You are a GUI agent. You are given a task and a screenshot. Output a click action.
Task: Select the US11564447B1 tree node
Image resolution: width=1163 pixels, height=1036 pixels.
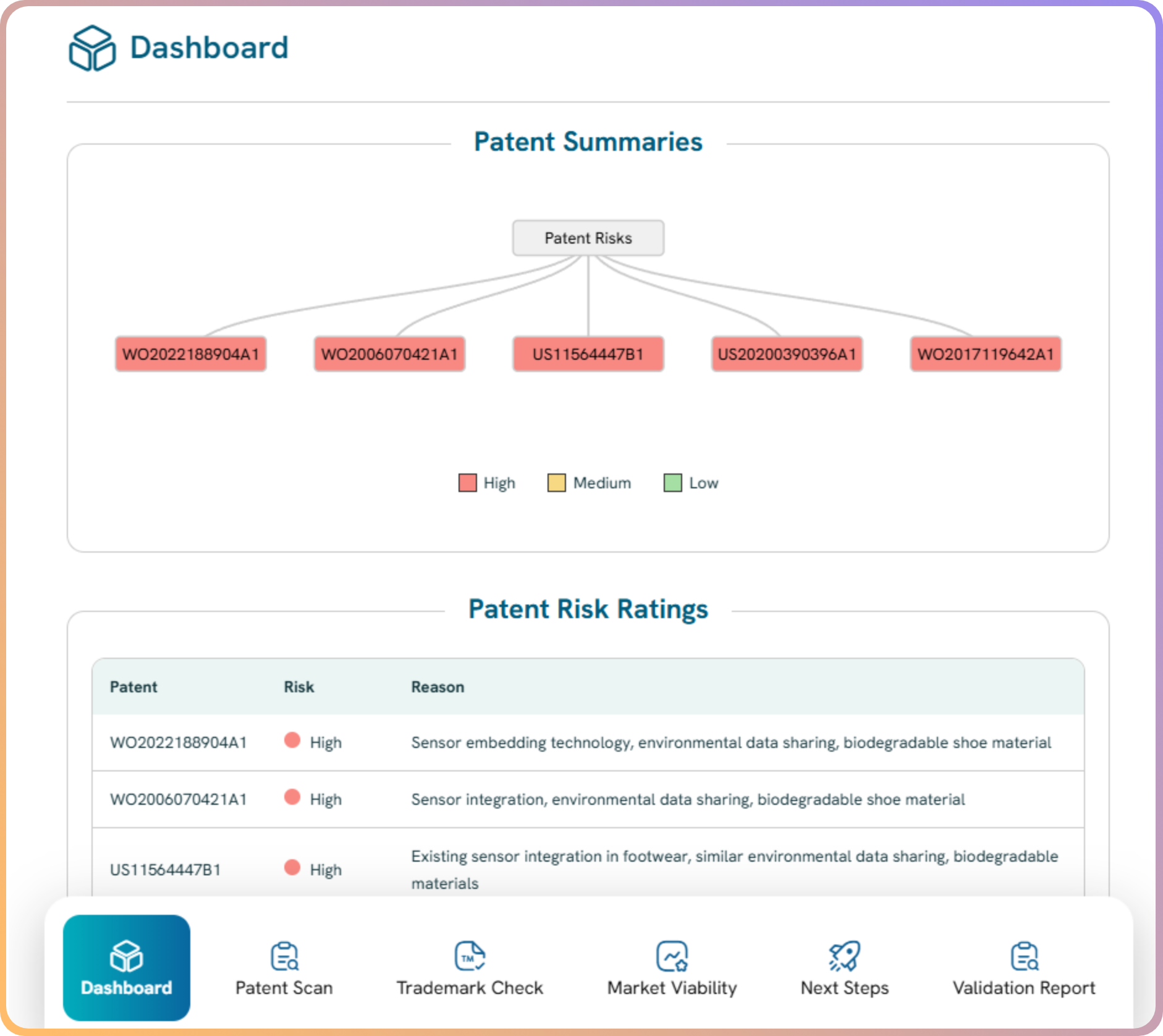click(588, 354)
